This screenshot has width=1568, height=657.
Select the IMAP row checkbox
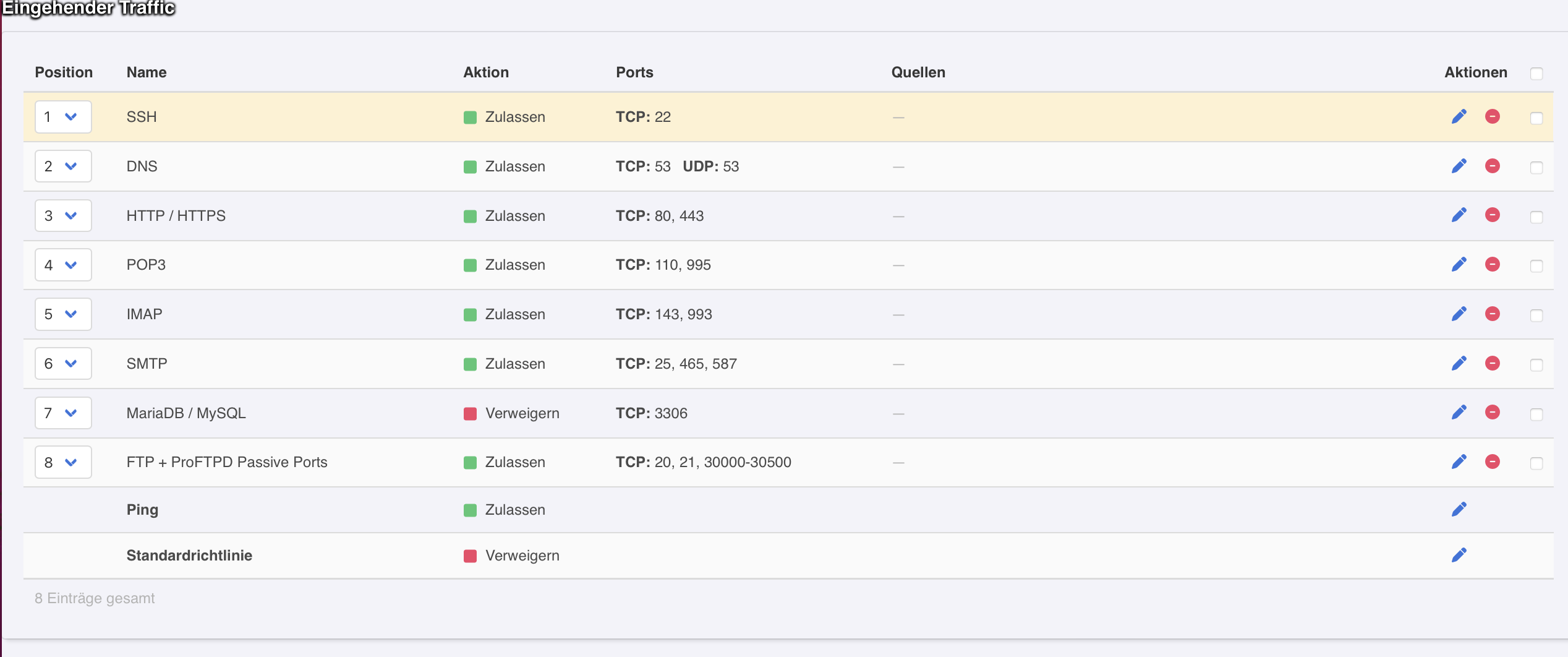coord(1536,315)
